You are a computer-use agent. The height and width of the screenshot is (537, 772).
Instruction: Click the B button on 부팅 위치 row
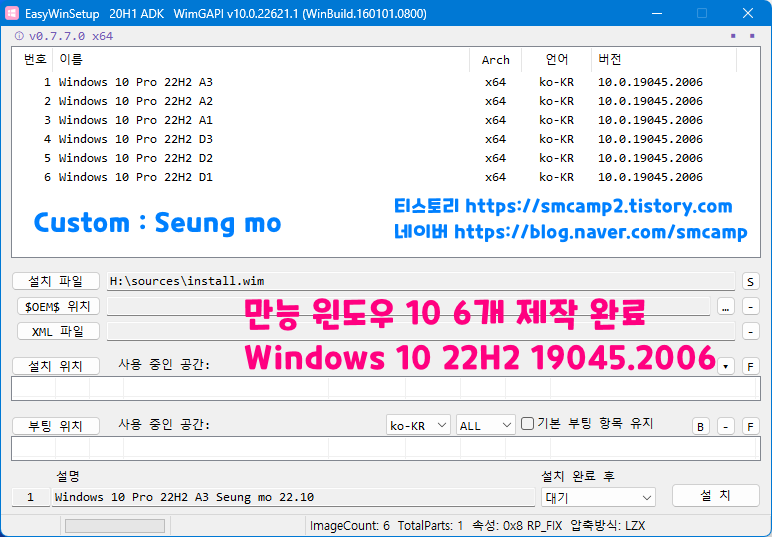[x=701, y=426]
